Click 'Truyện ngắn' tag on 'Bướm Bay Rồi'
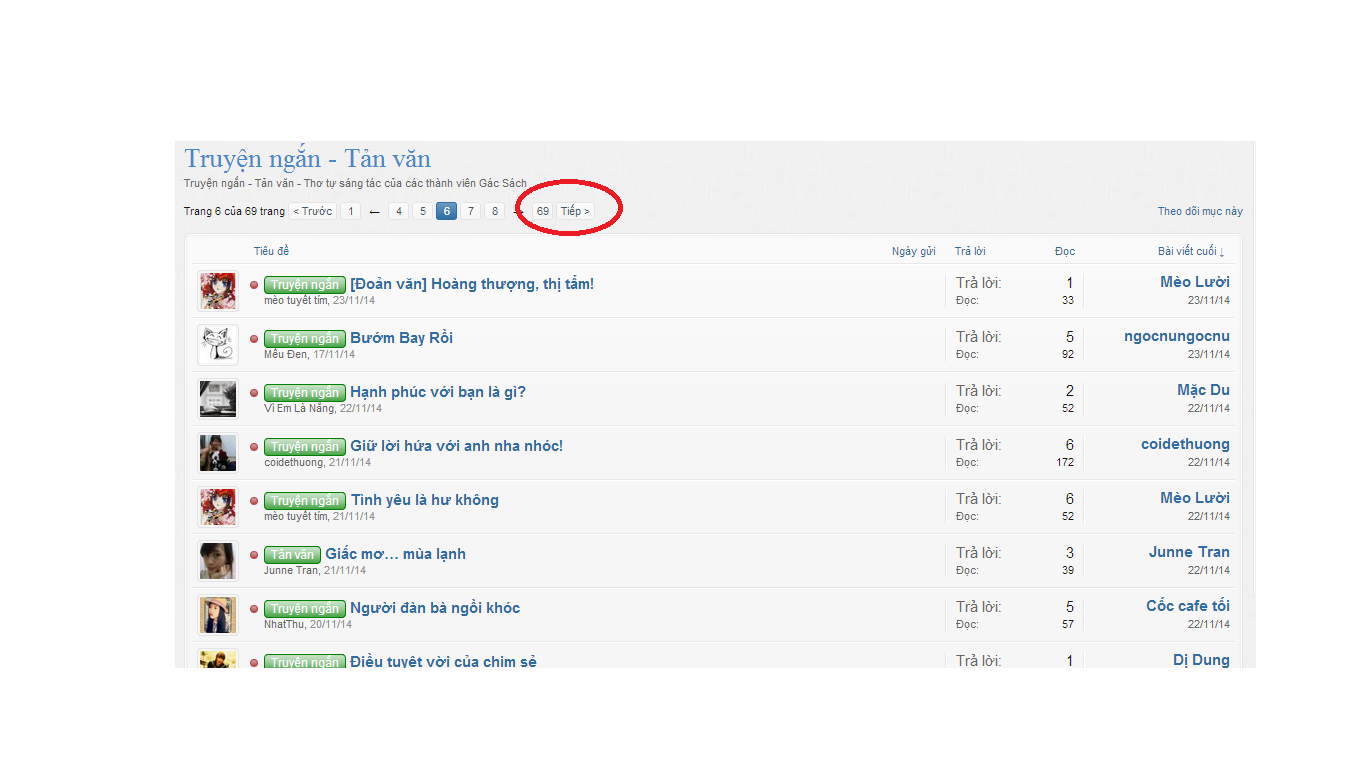 pos(305,339)
